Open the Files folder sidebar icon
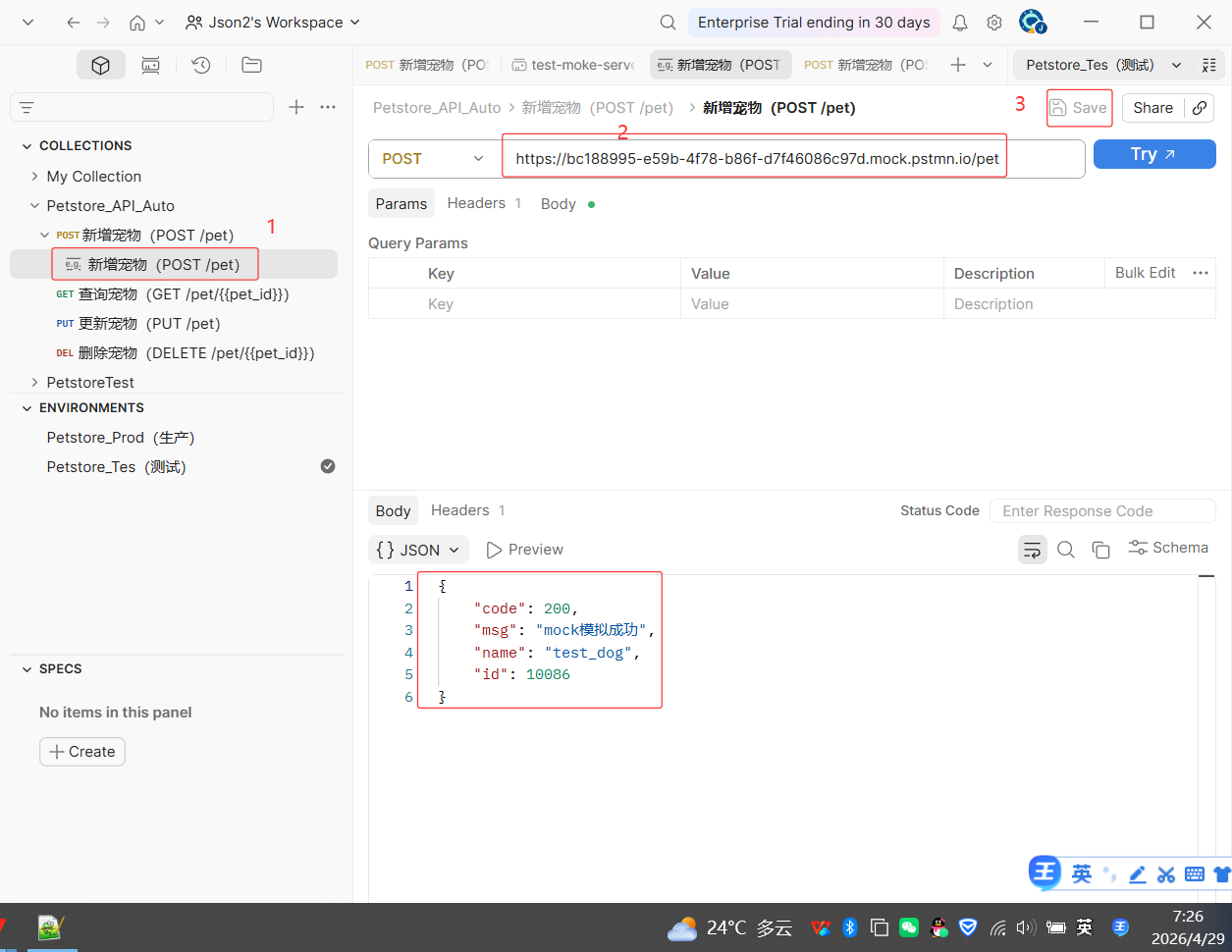Image resolution: width=1232 pixels, height=952 pixels. [x=251, y=65]
